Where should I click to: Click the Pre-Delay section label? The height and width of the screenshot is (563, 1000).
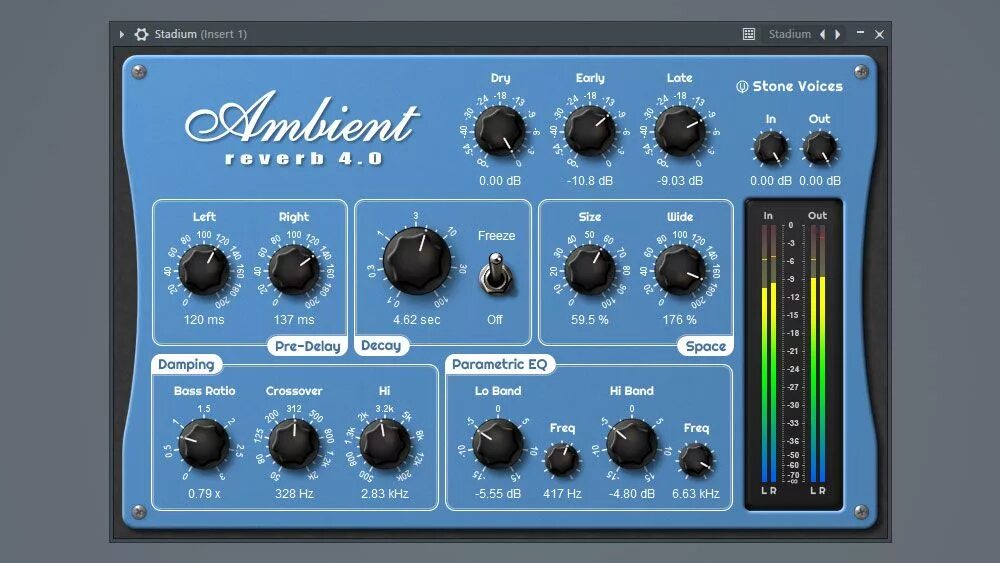pyautogui.click(x=307, y=346)
